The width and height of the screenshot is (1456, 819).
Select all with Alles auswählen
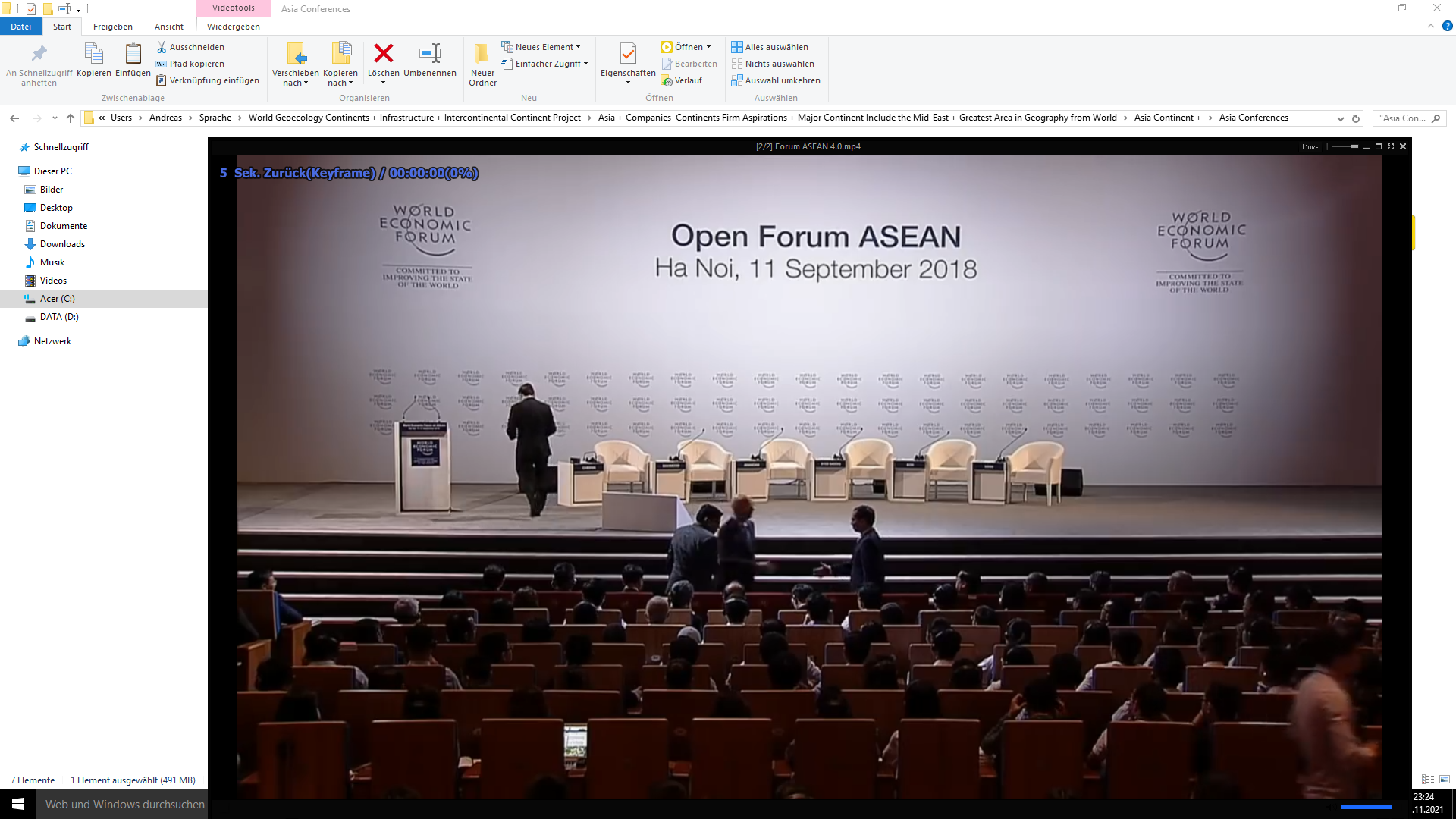click(769, 47)
